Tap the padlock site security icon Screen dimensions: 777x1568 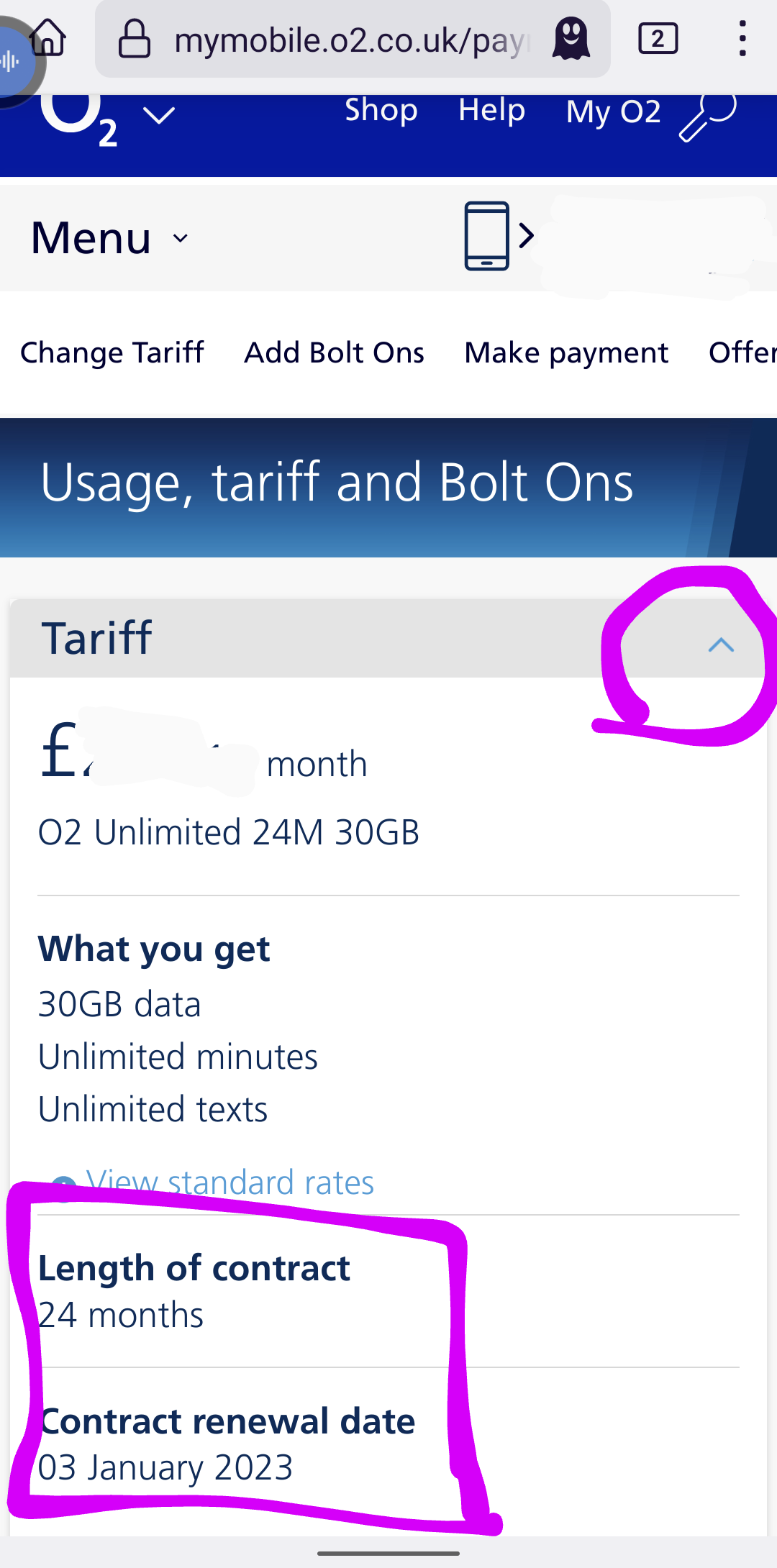135,39
